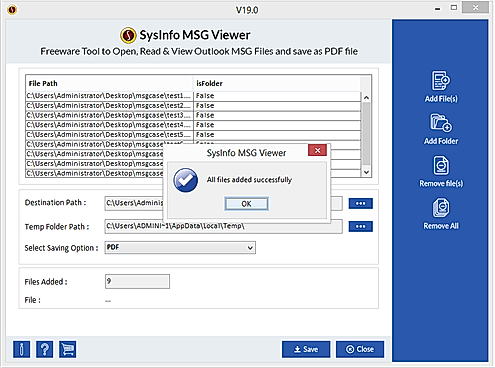Click 'All files added successfully' message
Screen dimensions: 495x368
[249, 180]
